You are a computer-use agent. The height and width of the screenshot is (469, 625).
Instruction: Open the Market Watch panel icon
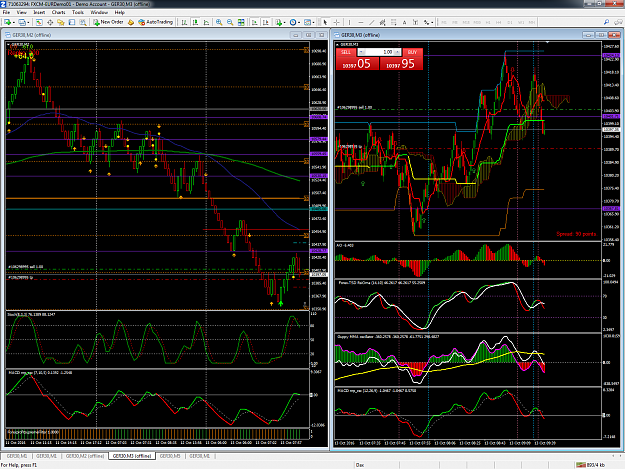[39, 22]
